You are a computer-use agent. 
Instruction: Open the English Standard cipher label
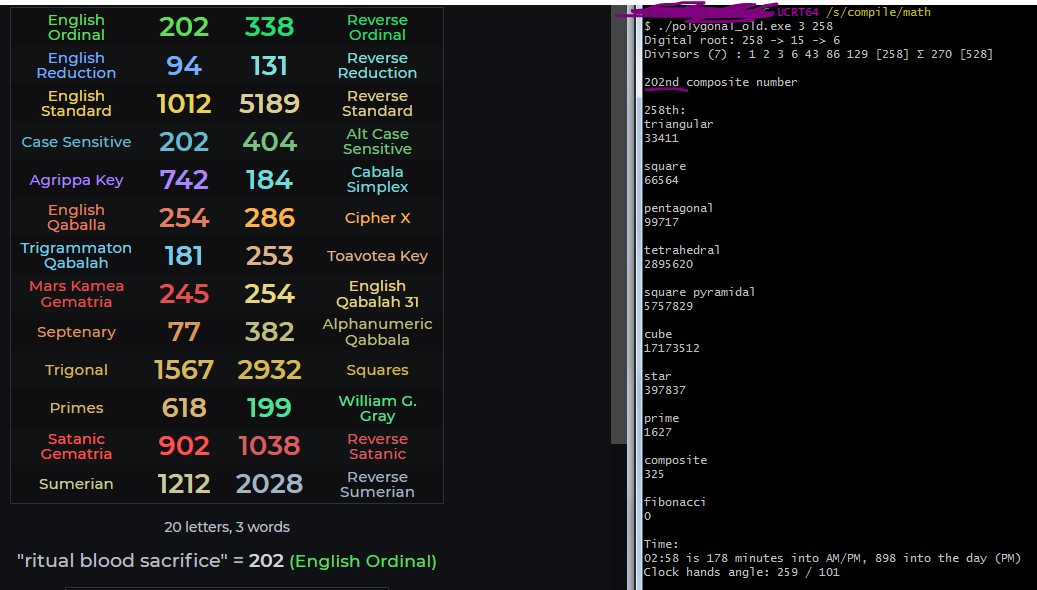pyautogui.click(x=76, y=103)
